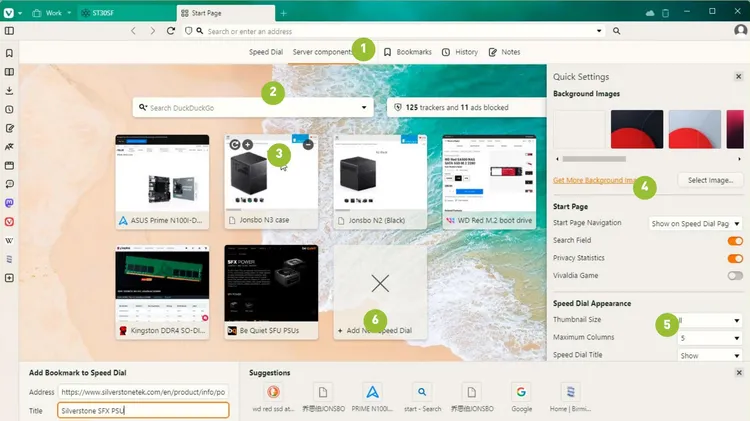This screenshot has width=750, height=421.
Task: Open the Vivaldi main menu logo
Action: pyautogui.click(x=9, y=13)
